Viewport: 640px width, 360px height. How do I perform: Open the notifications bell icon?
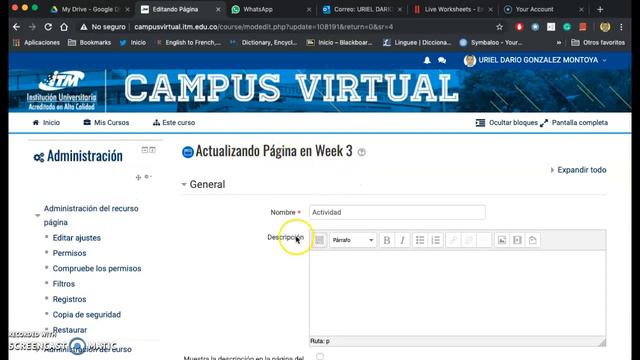click(x=427, y=60)
